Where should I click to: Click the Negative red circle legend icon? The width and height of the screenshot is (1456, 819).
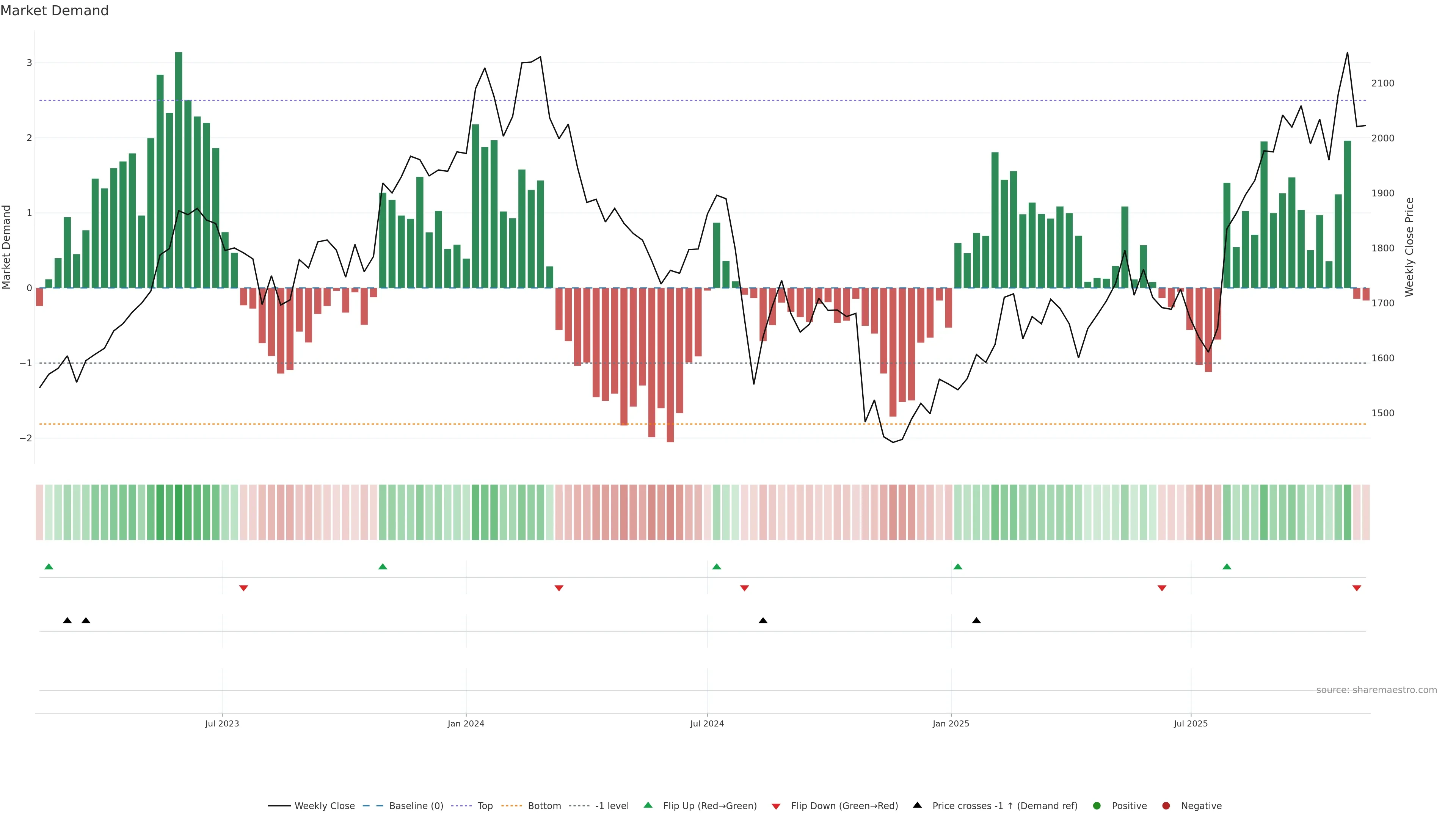coord(1166,806)
